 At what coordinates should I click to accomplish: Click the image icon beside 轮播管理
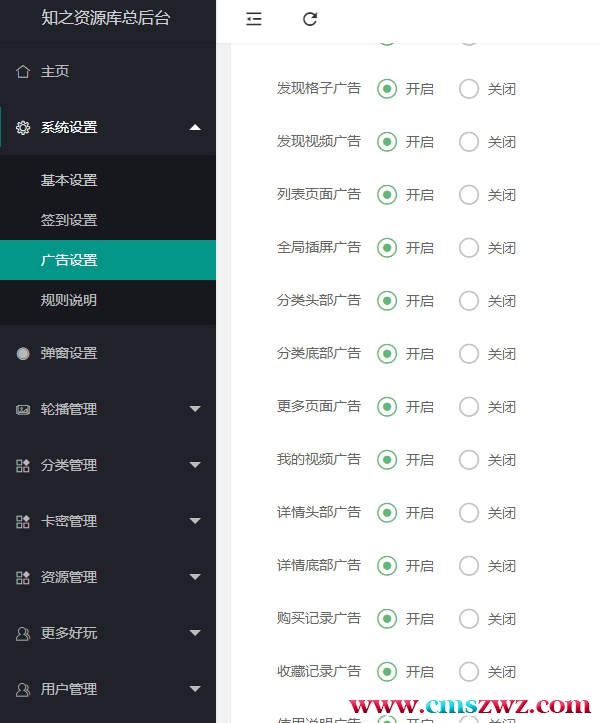pyautogui.click(x=23, y=410)
